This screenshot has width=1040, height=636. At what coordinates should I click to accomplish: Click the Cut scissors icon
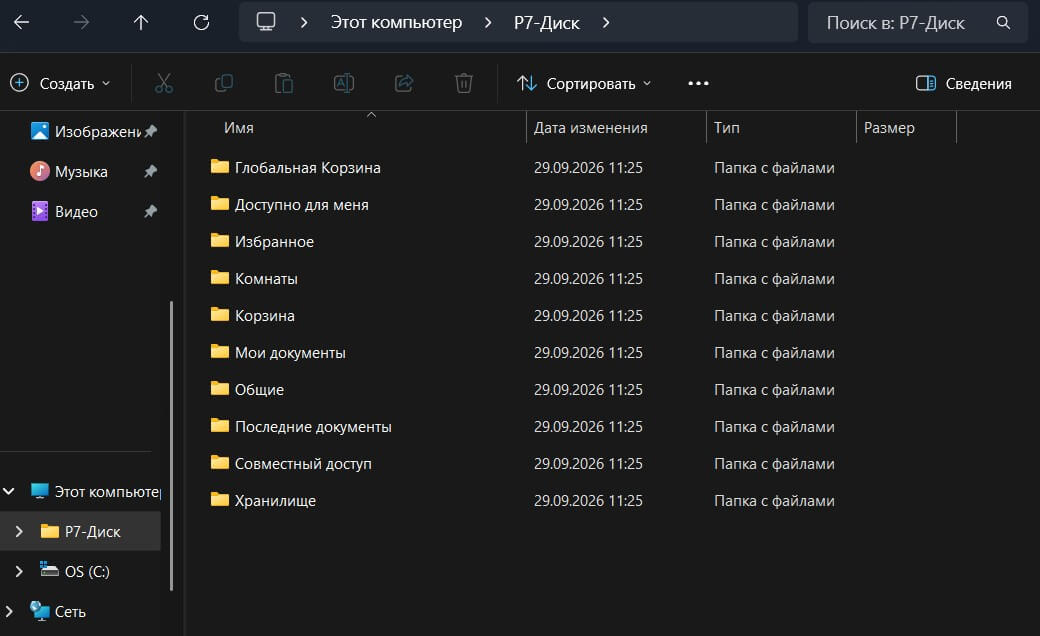(164, 83)
